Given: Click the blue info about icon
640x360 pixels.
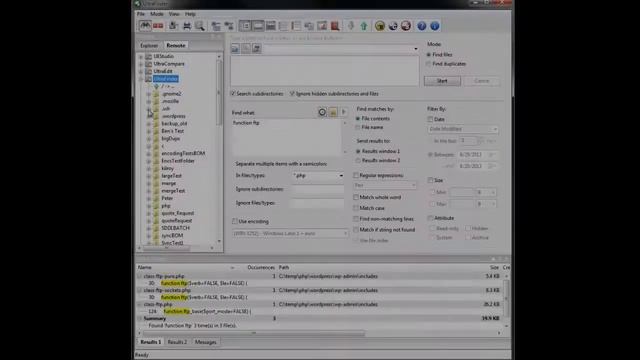Looking at the screenshot, I should [435, 26].
